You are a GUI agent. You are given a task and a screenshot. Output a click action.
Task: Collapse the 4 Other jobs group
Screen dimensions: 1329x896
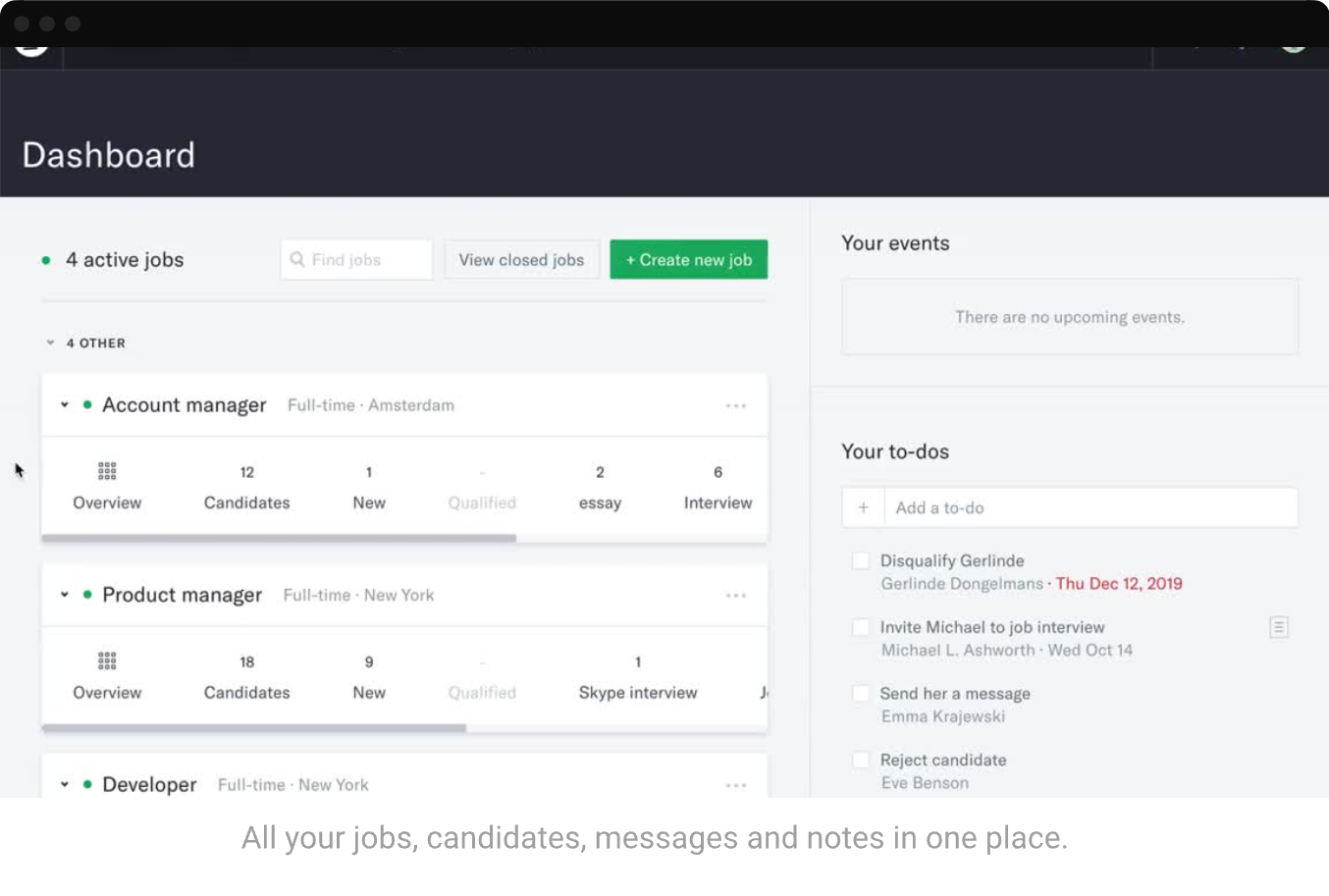point(51,343)
